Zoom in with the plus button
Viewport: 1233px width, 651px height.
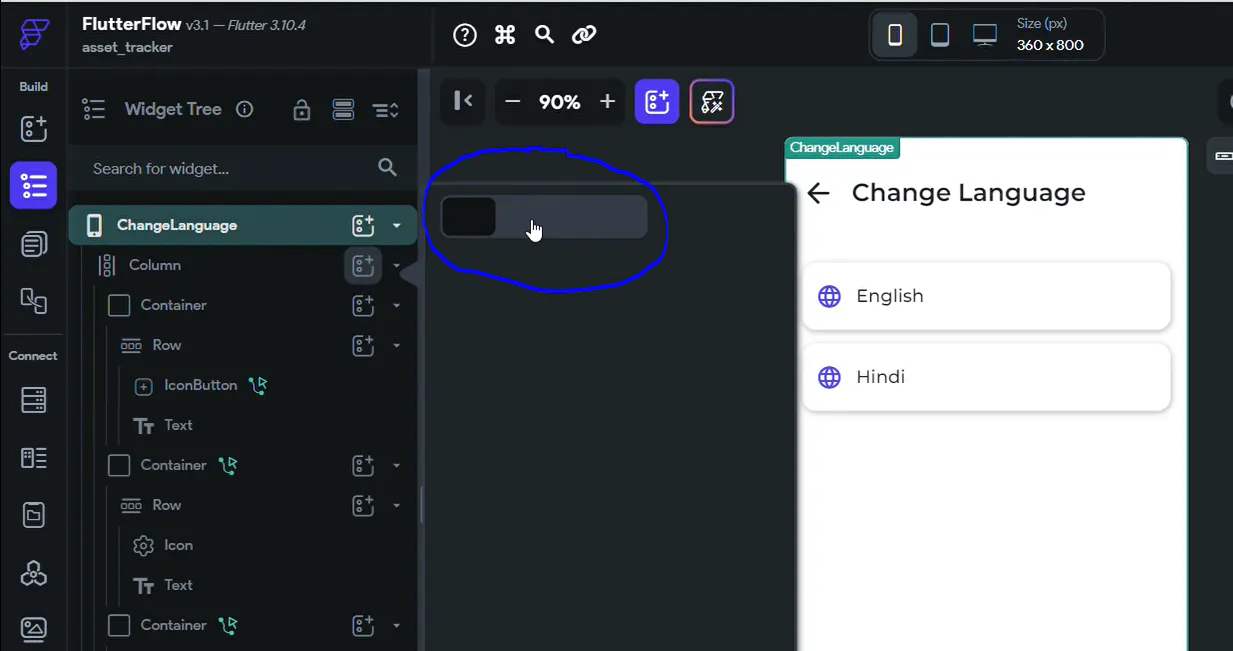coord(607,102)
